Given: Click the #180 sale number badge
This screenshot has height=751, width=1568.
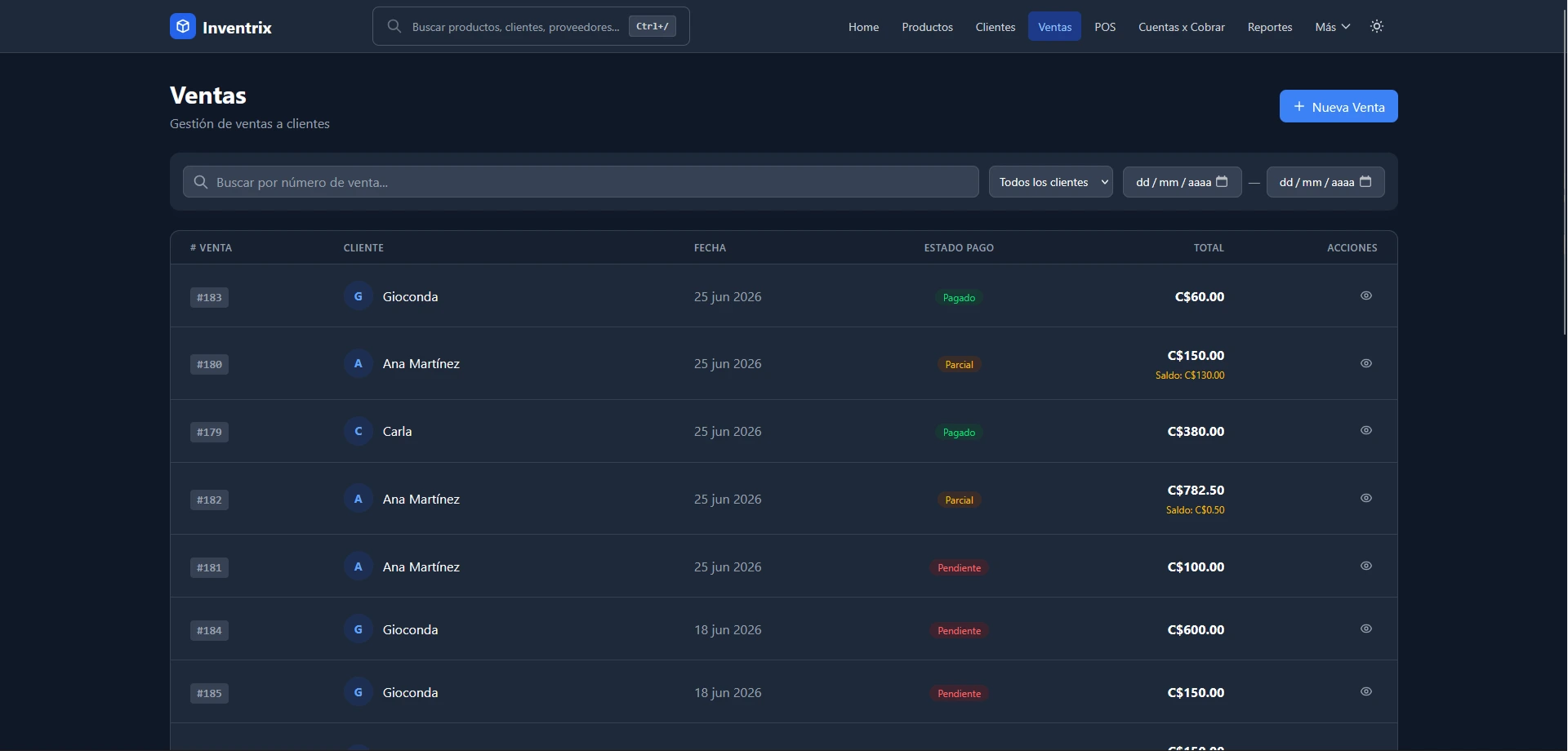Looking at the screenshot, I should (x=209, y=364).
